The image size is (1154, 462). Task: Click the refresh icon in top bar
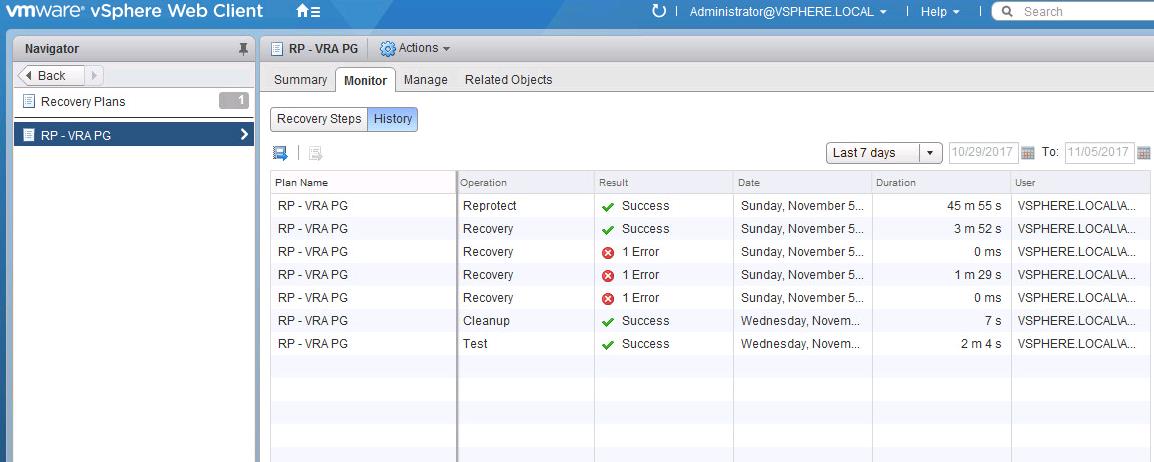coord(659,11)
